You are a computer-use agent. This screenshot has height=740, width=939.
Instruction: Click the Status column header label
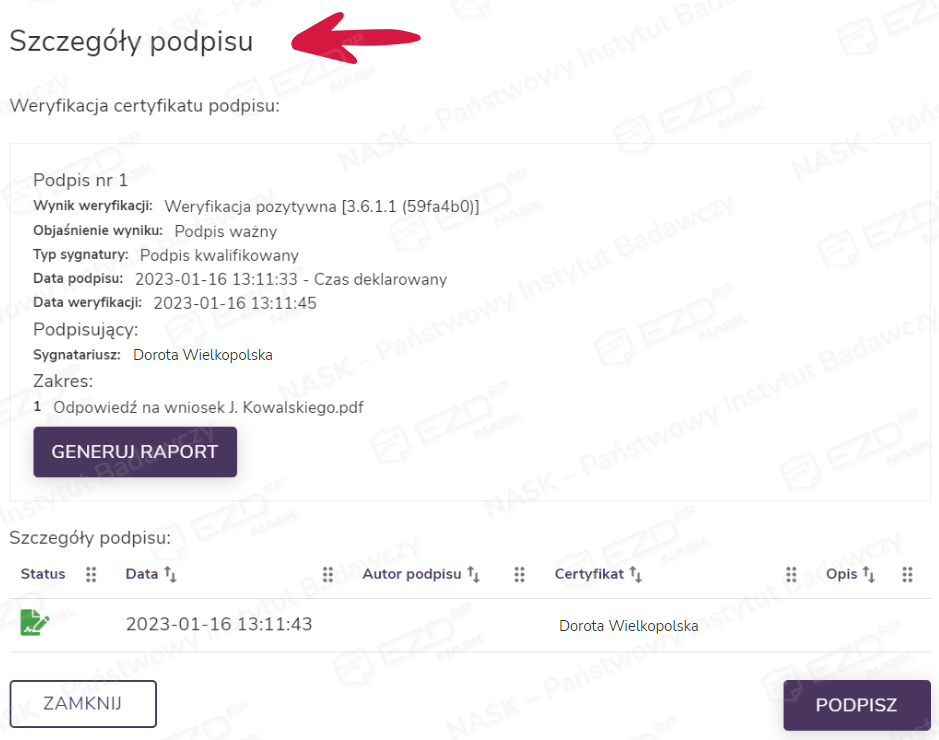(x=43, y=574)
